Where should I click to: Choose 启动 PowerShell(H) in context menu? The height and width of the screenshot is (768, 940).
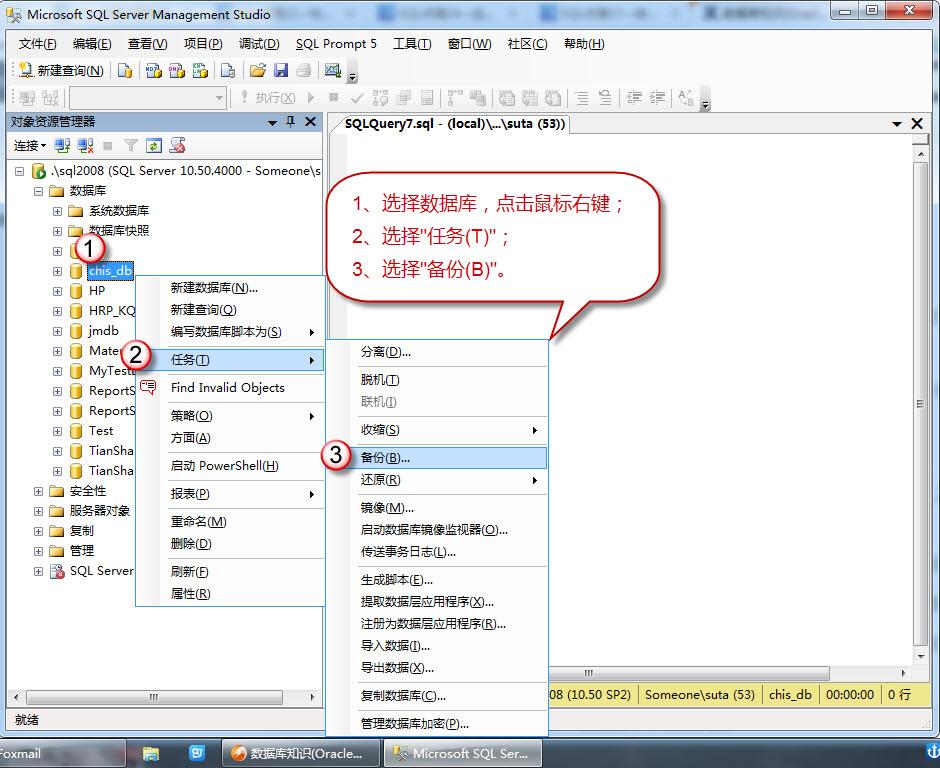230,466
